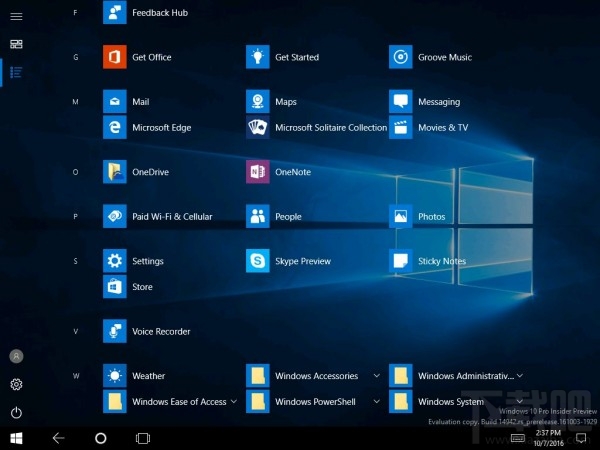Viewport: 600px width, 450px height.
Task: Go back with taskbar back arrow
Action: [x=59, y=438]
